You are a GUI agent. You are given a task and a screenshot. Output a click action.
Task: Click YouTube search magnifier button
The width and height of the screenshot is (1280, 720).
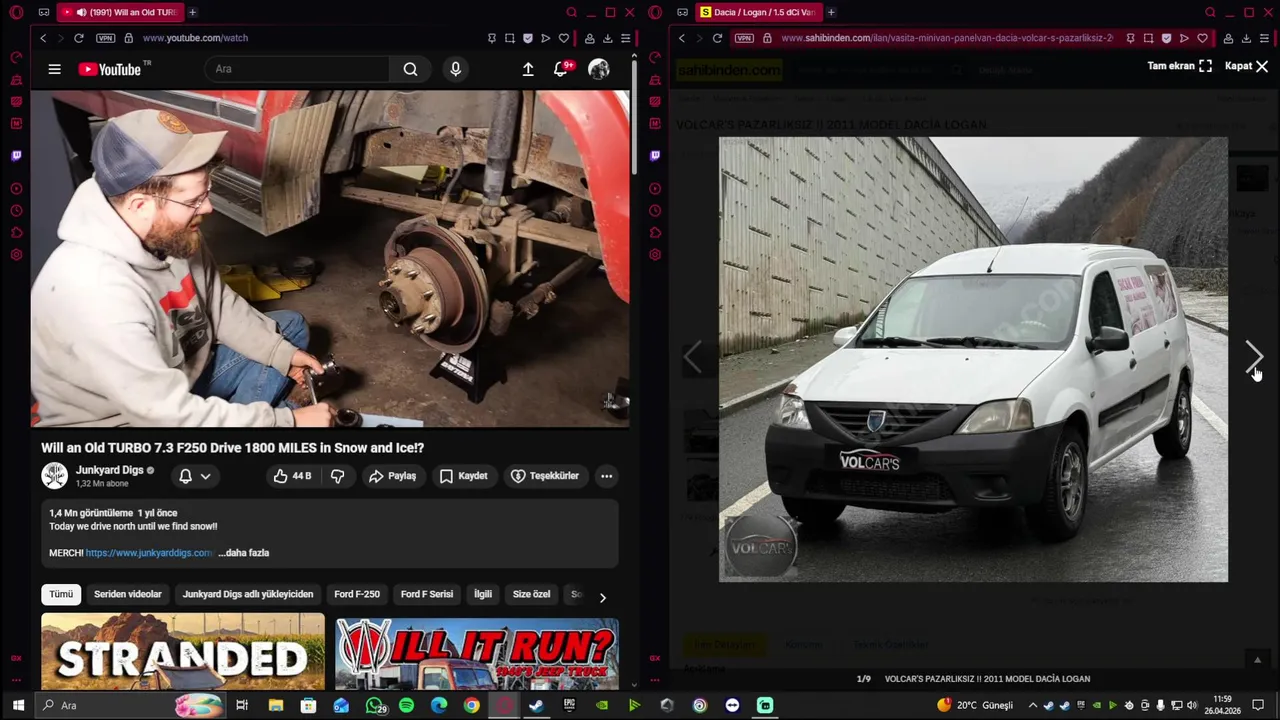(x=410, y=69)
